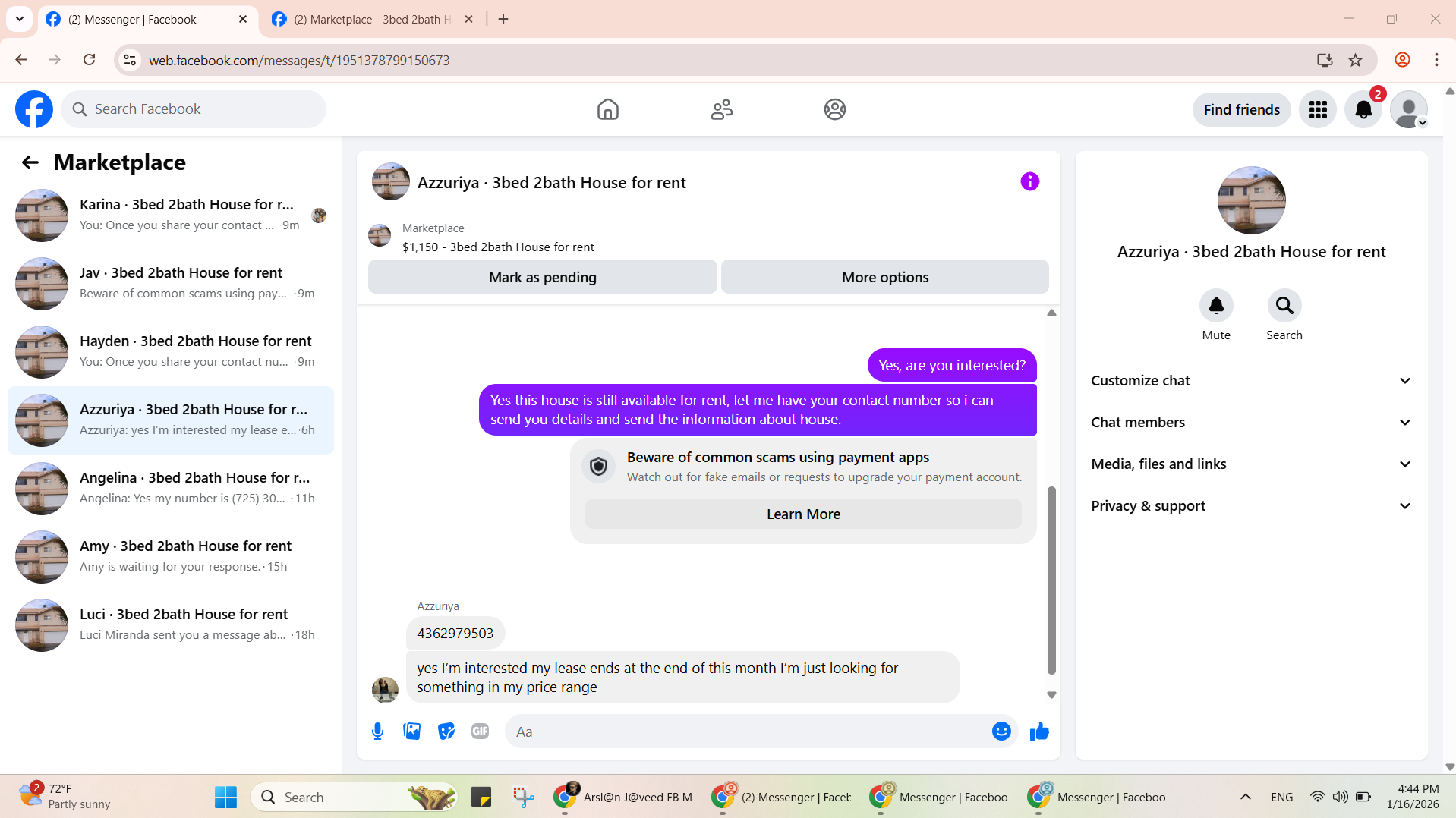Open the weather widget showing 72°F
The image size is (1456, 818).
[x=67, y=797]
